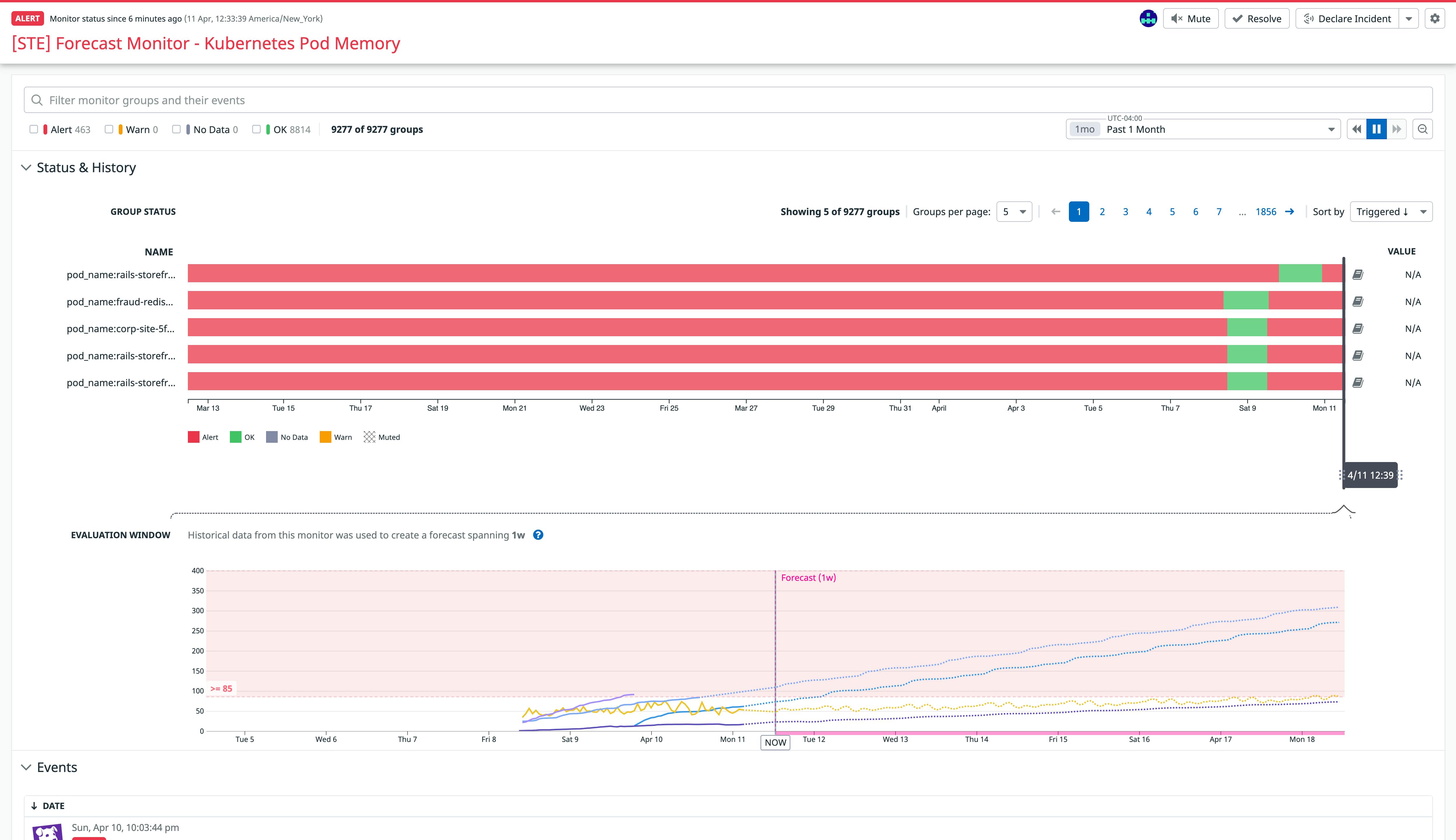Screen dimensions: 1456x840
Task: Open the settings gear menu
Action: point(1435,18)
